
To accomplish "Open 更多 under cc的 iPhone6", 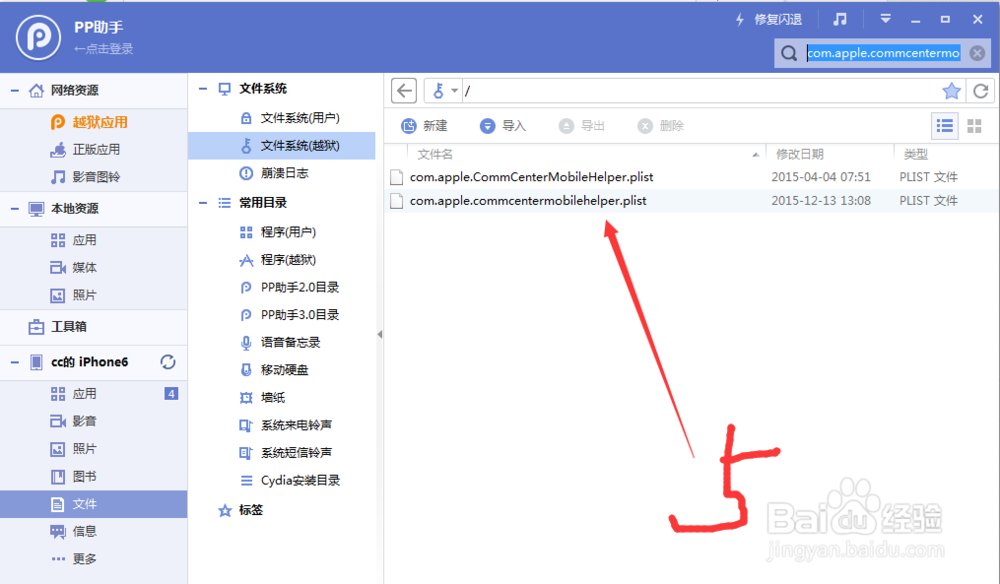I will [x=74, y=559].
